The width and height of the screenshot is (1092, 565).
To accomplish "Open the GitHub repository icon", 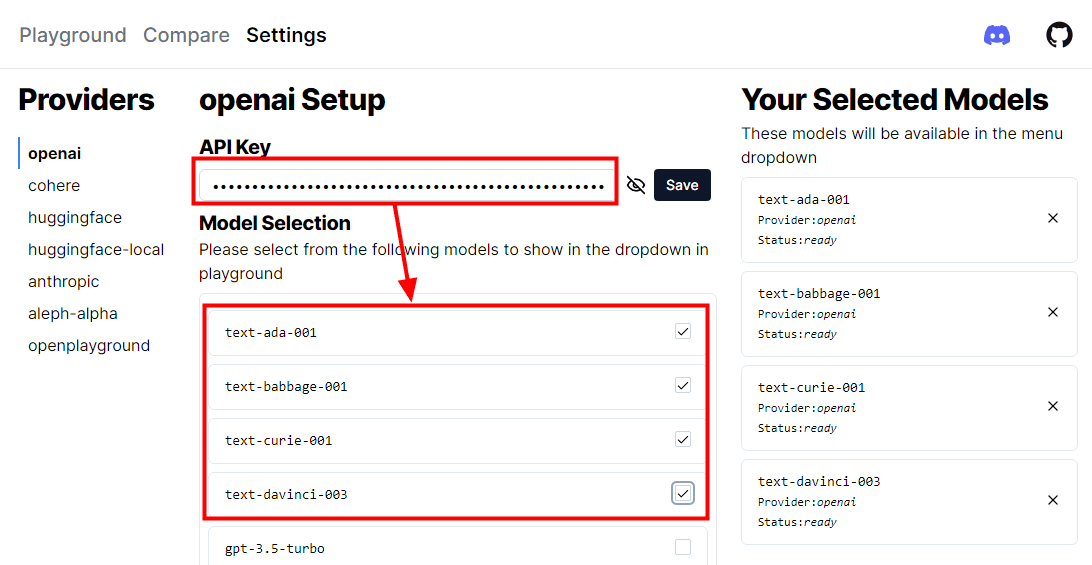I will click(x=1059, y=35).
